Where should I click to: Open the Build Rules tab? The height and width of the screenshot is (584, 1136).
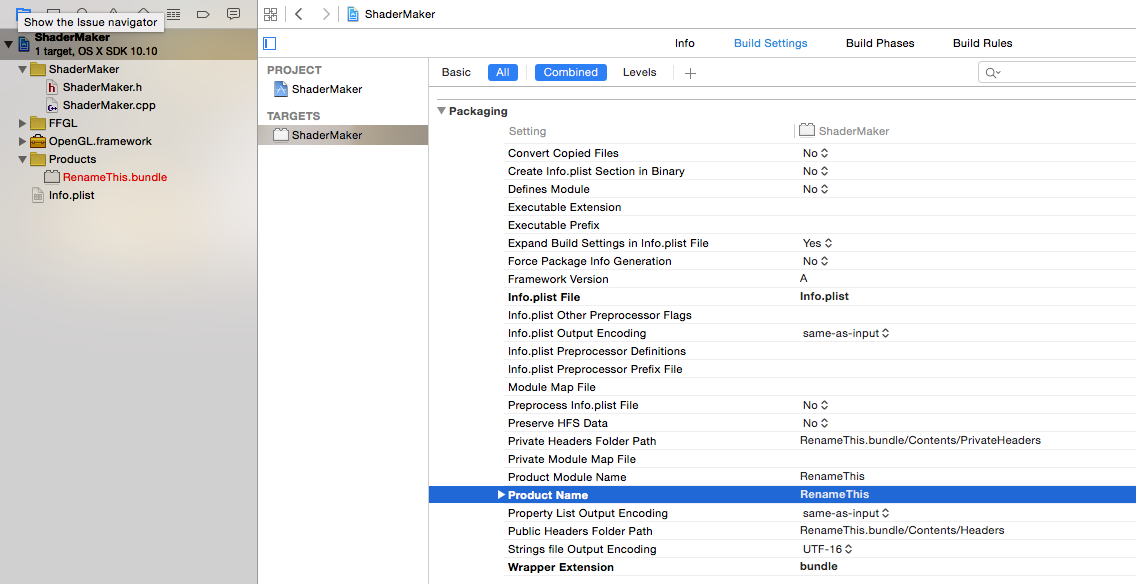click(x=982, y=43)
